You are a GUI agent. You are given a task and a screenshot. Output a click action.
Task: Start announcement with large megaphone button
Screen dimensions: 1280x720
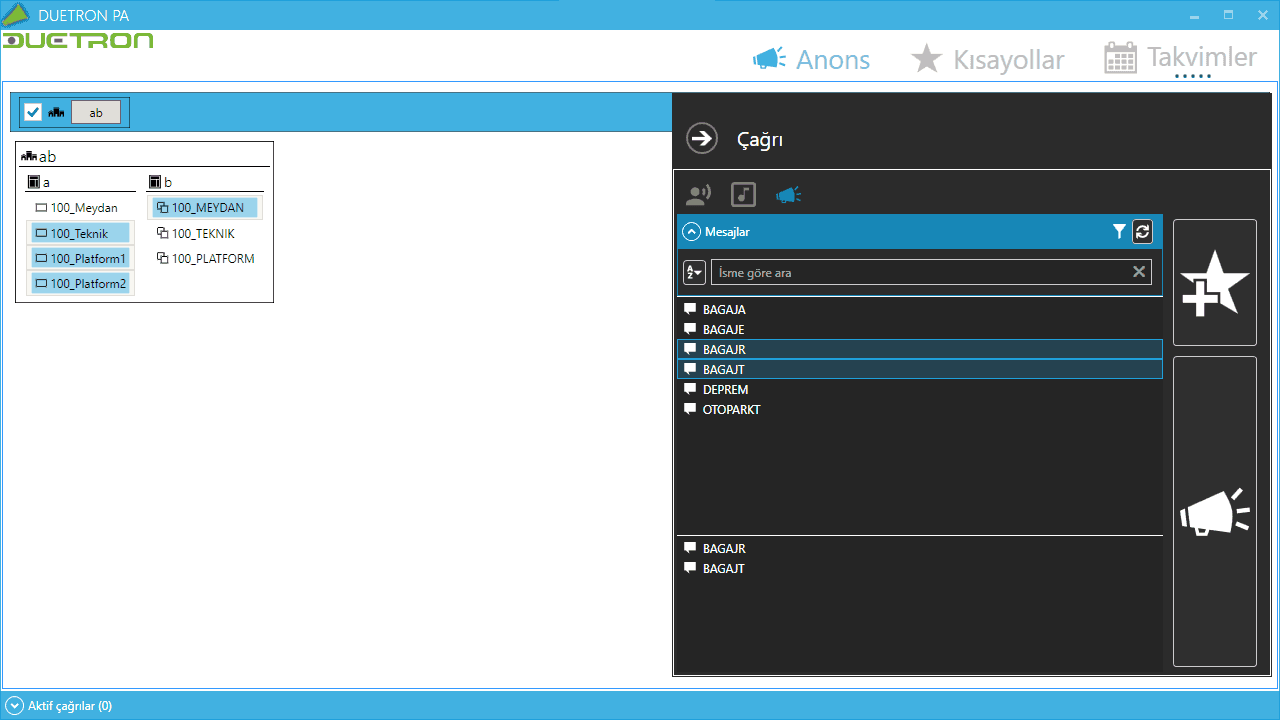(x=1214, y=512)
